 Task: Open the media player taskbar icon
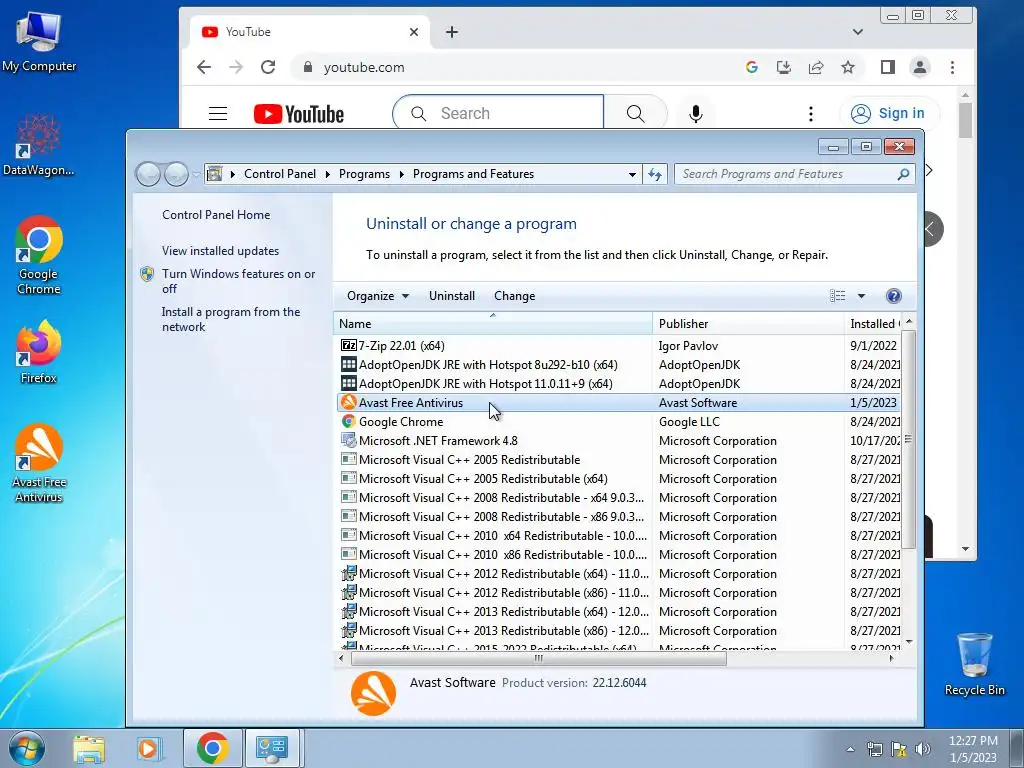coord(149,748)
